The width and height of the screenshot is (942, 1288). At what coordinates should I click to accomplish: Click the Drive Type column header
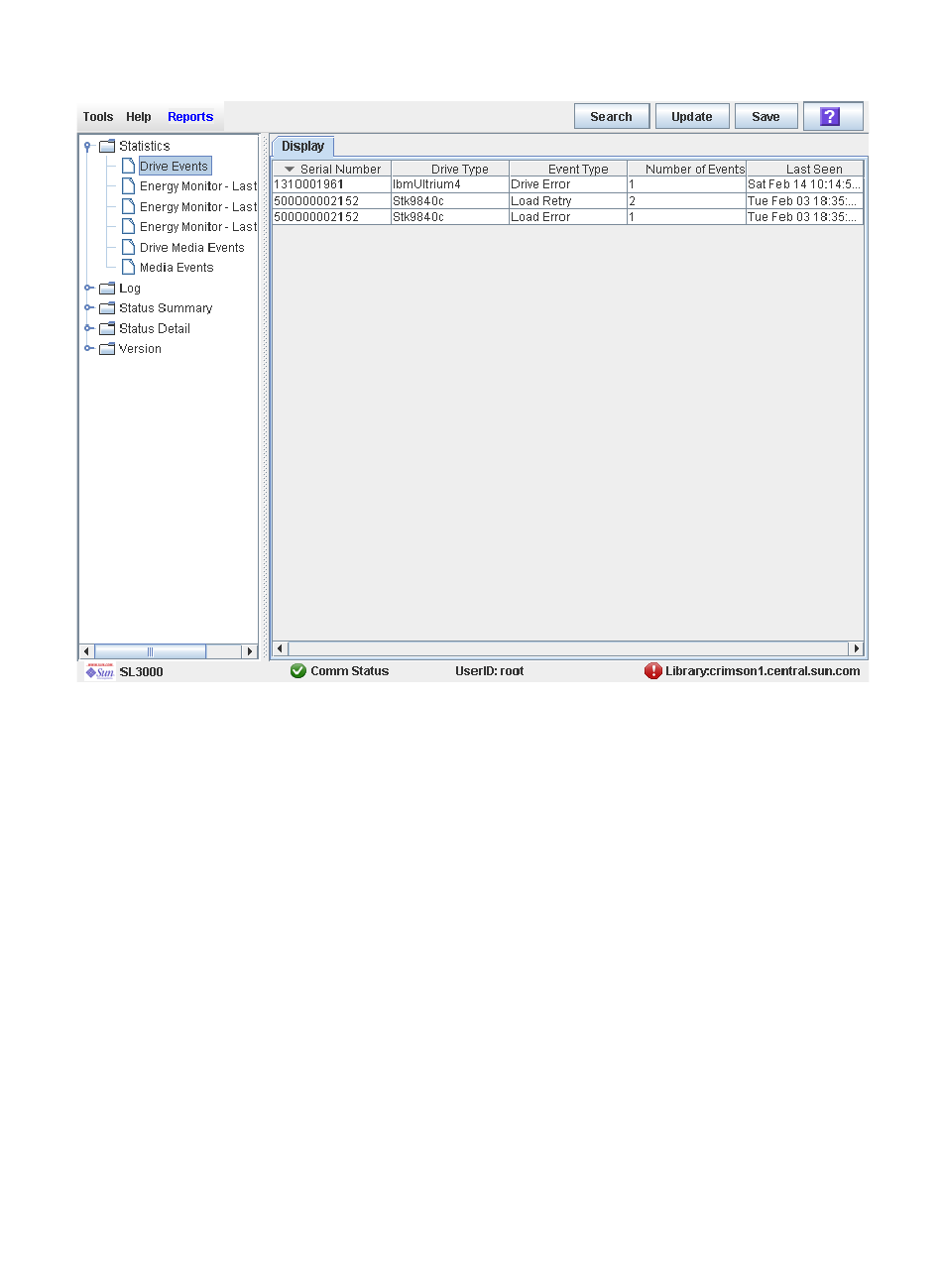[x=450, y=170]
